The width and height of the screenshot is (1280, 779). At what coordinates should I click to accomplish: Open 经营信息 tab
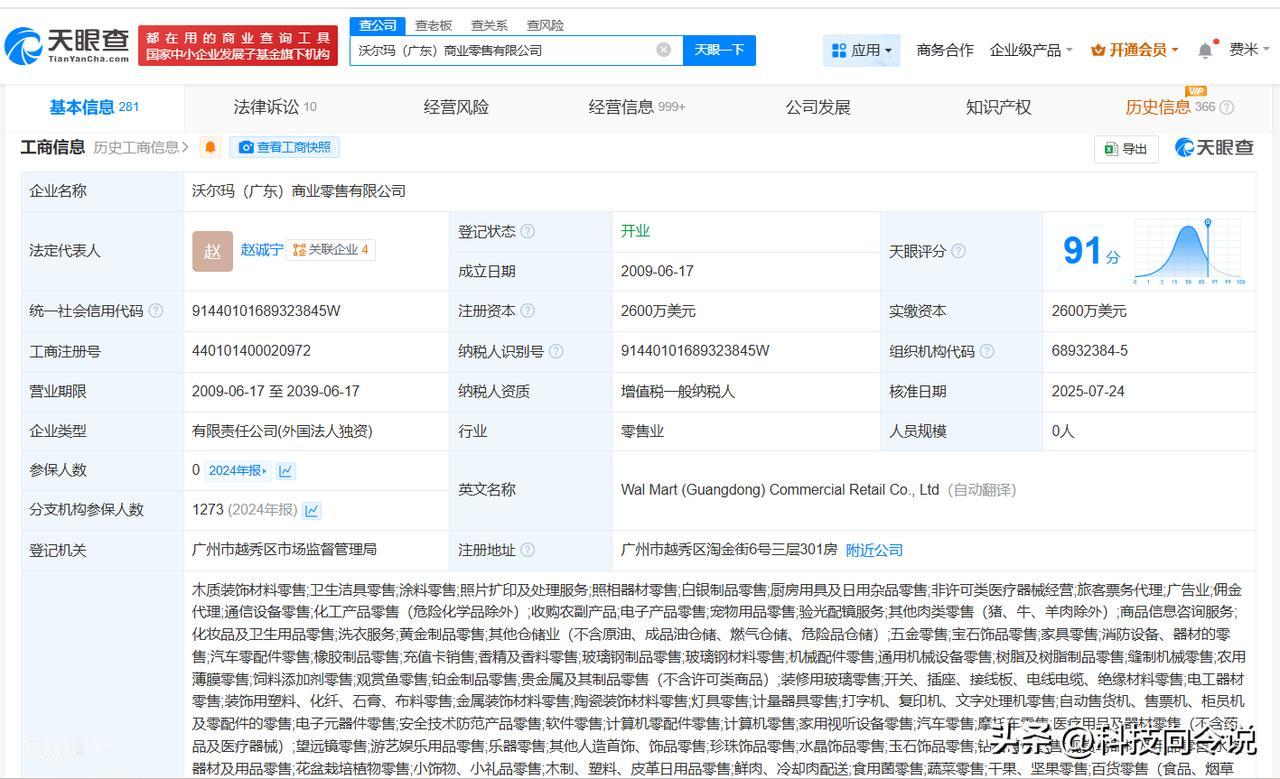click(637, 107)
